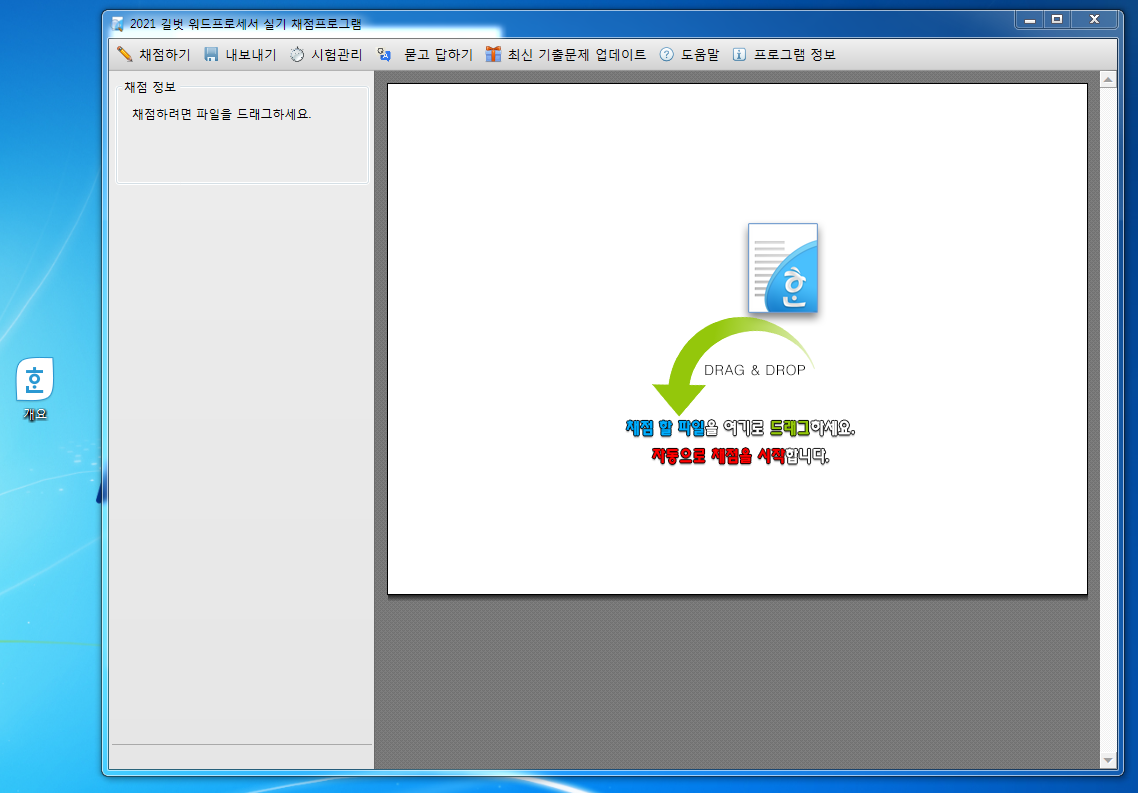The width and height of the screenshot is (1138, 793).
Task: Open 도움말 with the question mark icon
Action: [x=666, y=54]
